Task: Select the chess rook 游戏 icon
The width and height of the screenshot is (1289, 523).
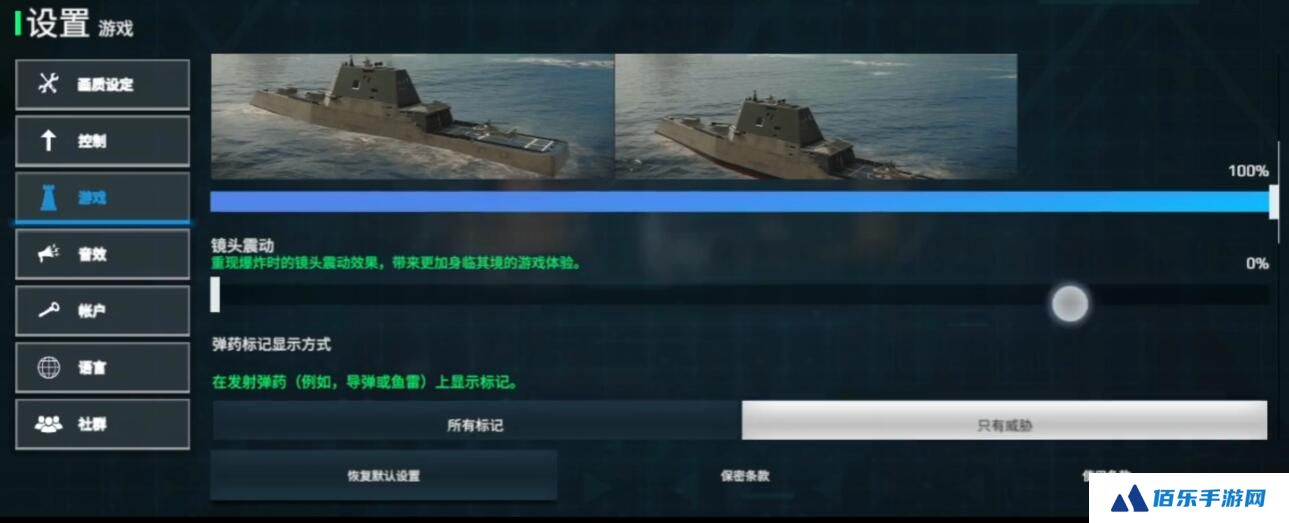Action: click(x=48, y=197)
